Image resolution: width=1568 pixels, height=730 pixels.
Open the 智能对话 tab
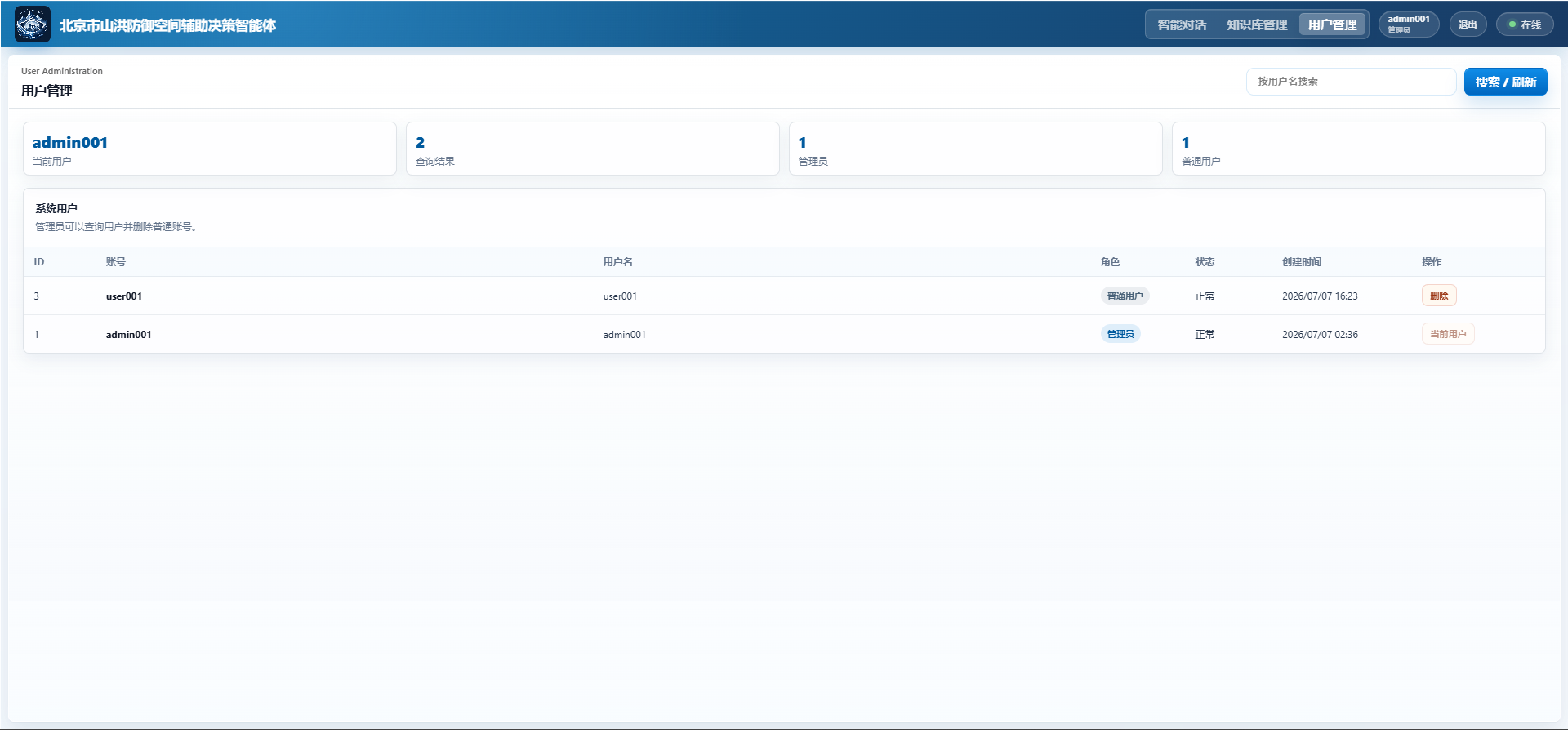1182,25
